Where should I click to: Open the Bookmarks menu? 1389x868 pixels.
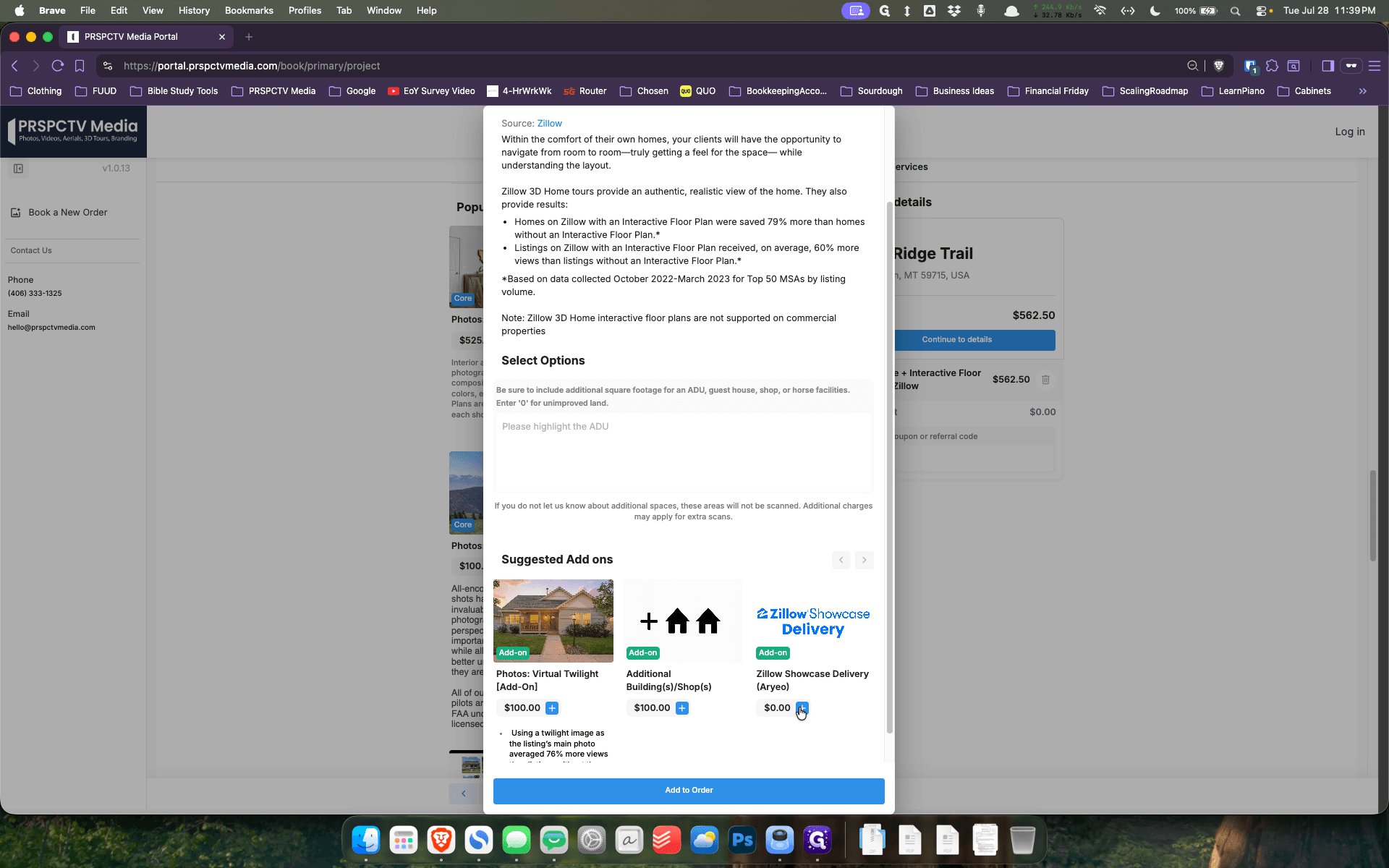249,10
